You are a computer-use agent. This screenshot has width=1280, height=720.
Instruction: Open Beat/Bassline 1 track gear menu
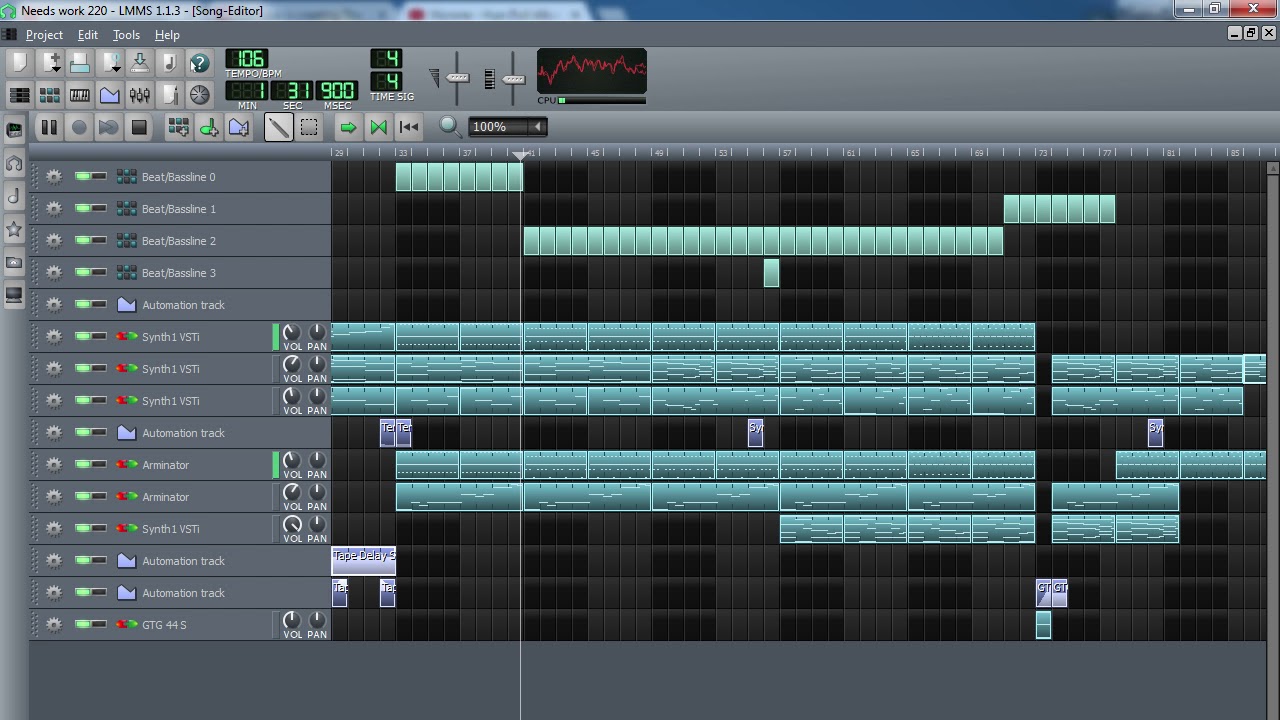pyautogui.click(x=54, y=208)
